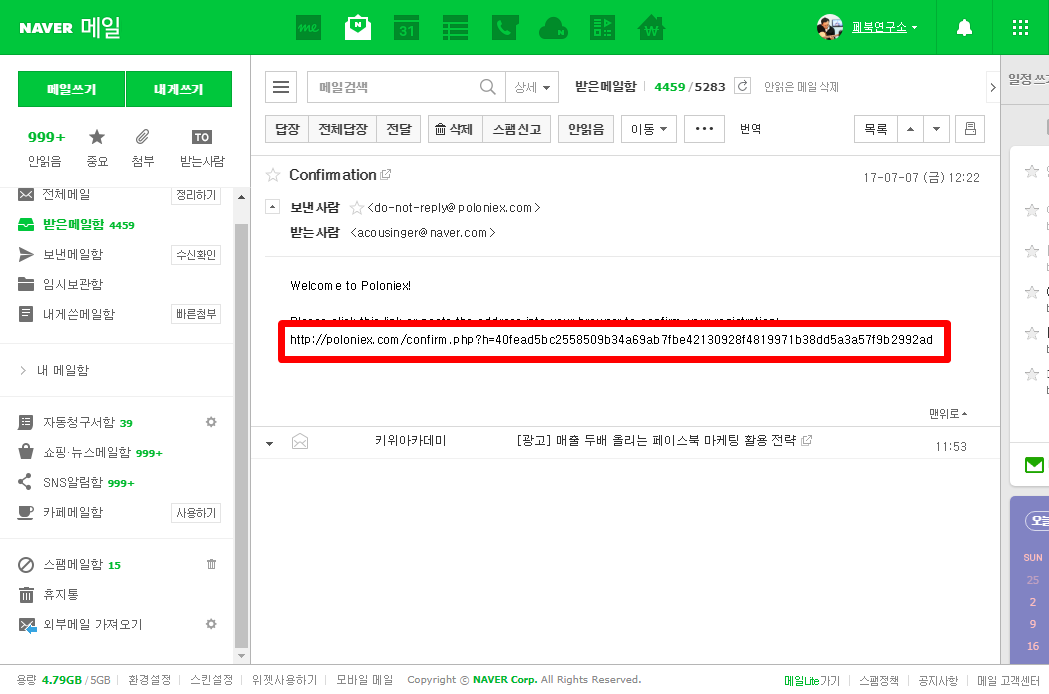Open the Naver Cloud icon
This screenshot has width=1049, height=694.
(553, 29)
